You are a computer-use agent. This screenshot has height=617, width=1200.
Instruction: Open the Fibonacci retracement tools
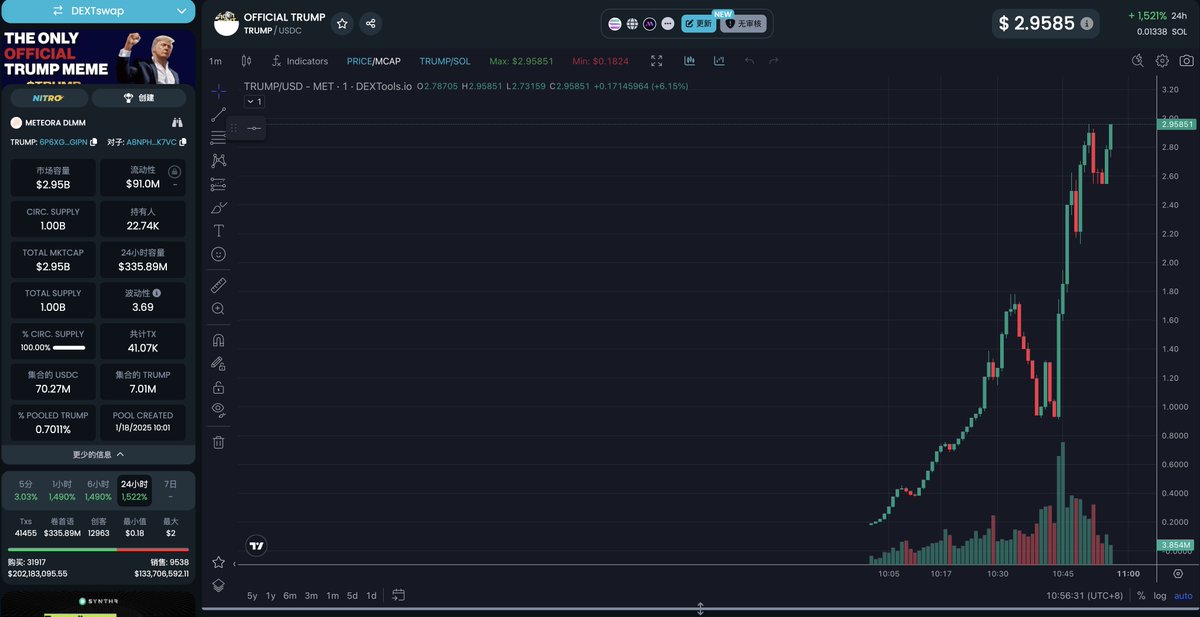[x=219, y=137]
